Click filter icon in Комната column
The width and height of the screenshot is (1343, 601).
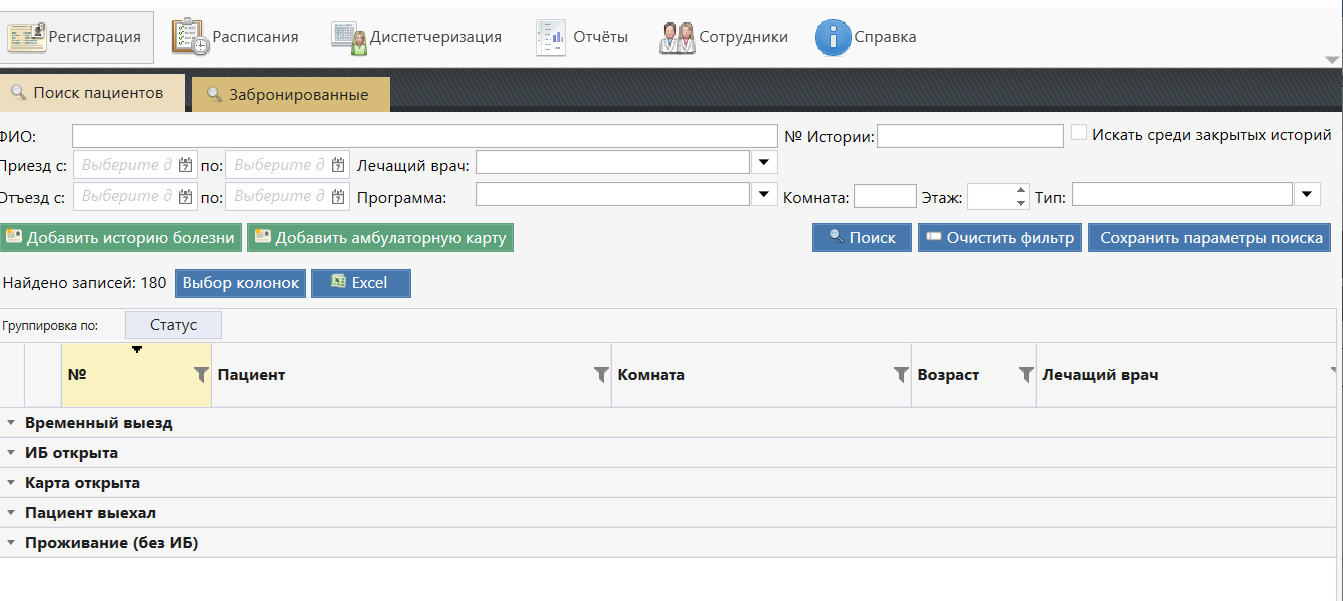tap(900, 375)
